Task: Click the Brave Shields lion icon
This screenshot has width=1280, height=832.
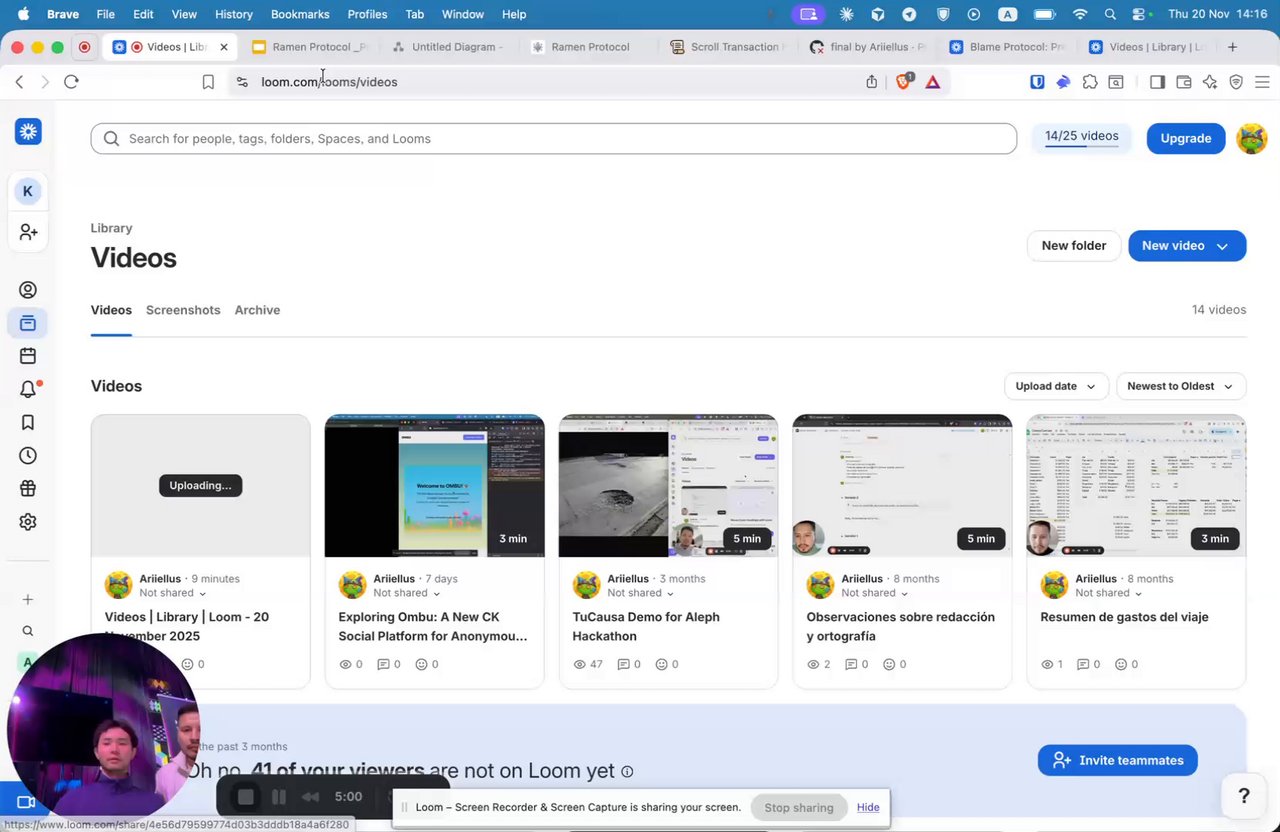Action: tap(904, 82)
